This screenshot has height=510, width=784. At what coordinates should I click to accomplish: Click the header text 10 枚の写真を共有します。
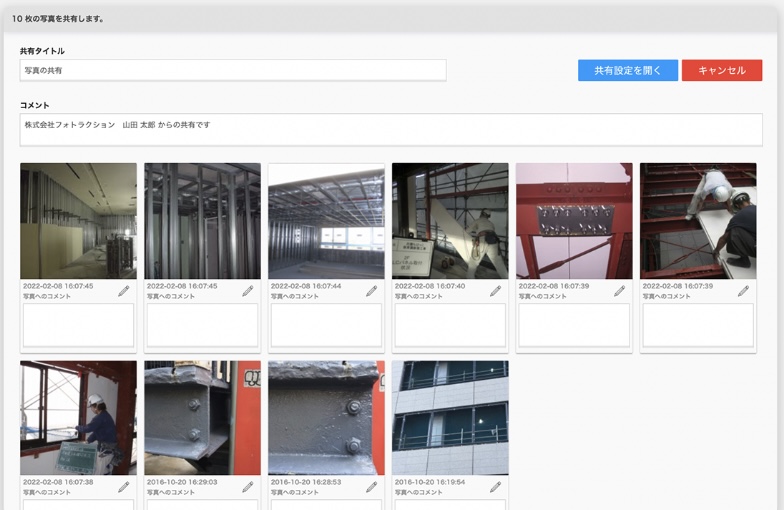tap(58, 18)
